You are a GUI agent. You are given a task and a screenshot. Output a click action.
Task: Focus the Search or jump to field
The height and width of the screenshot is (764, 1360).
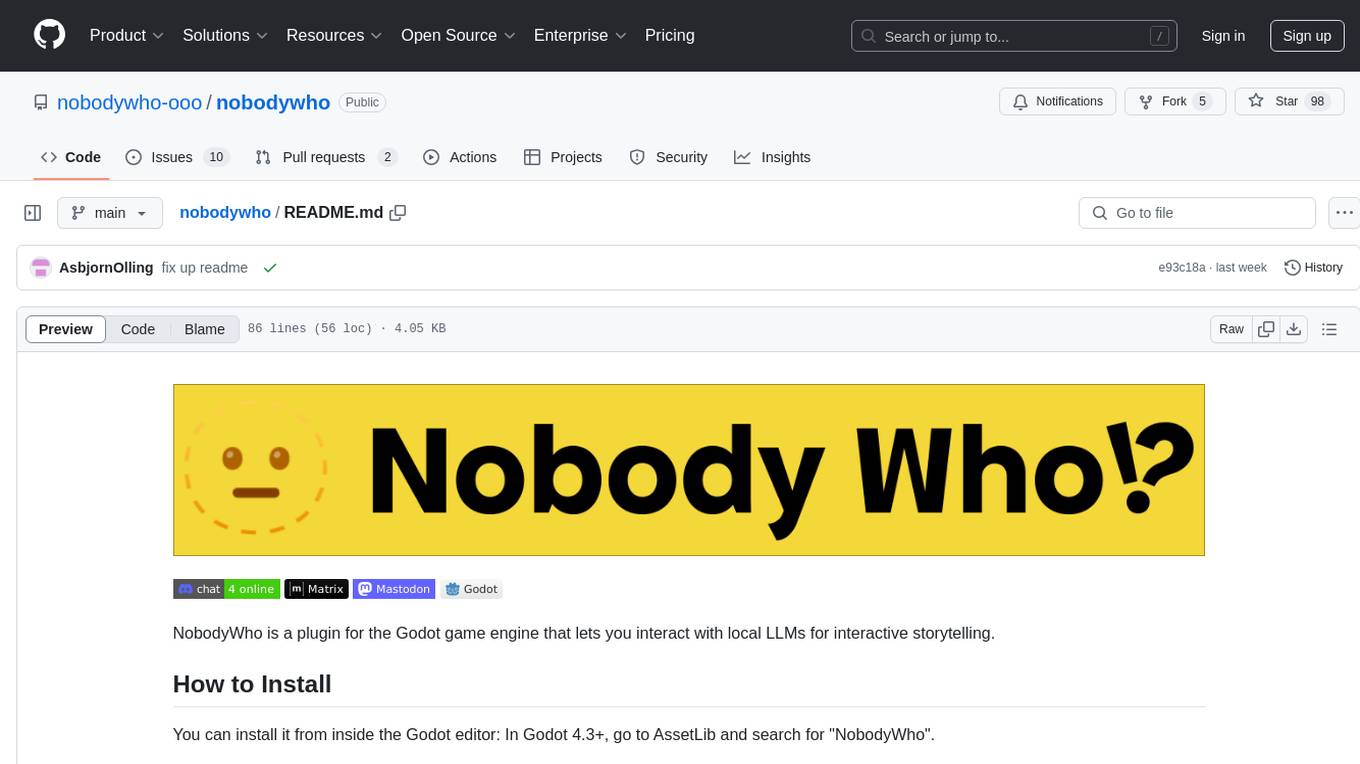(x=1013, y=36)
